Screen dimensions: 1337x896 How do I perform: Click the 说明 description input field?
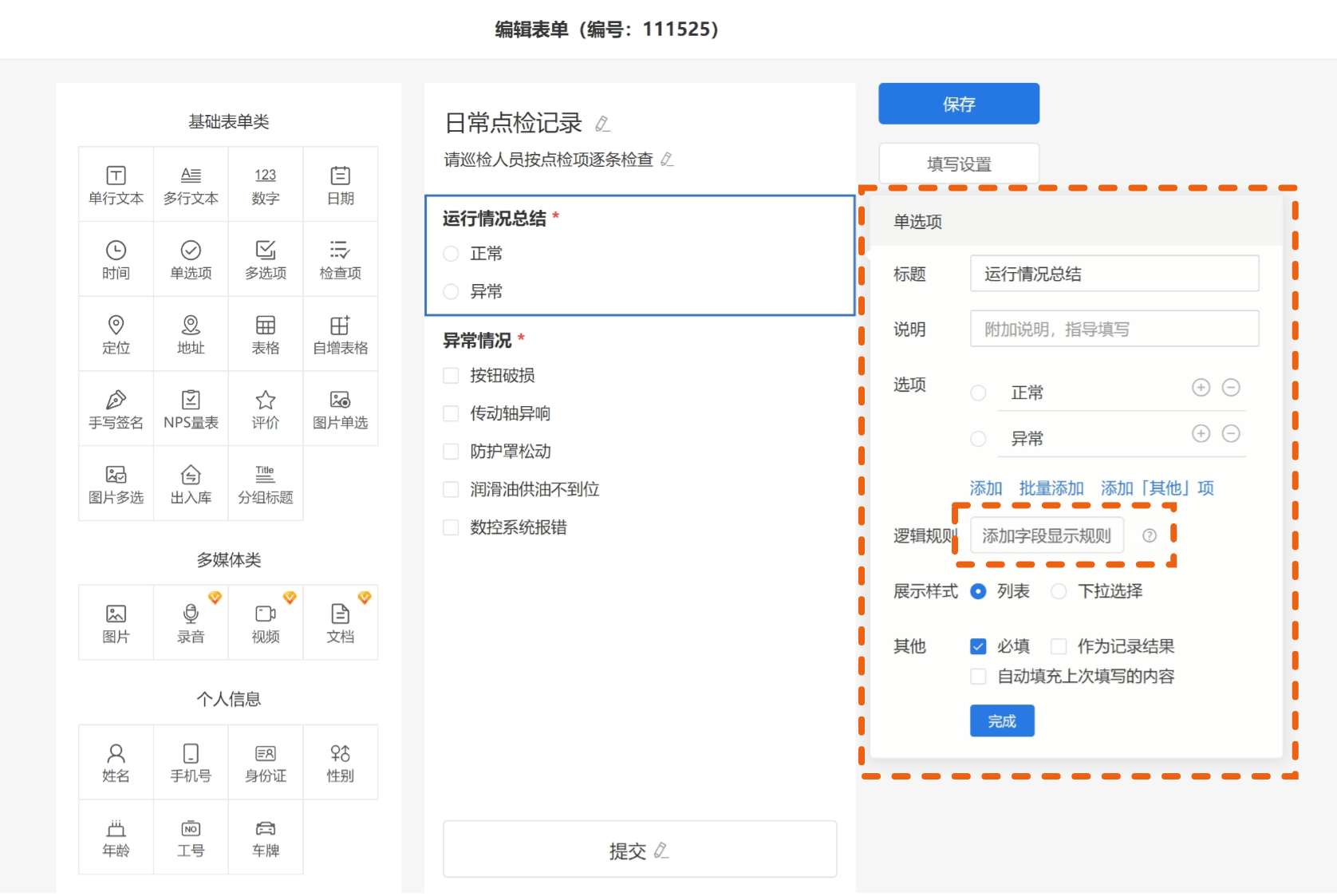pyautogui.click(x=1114, y=329)
